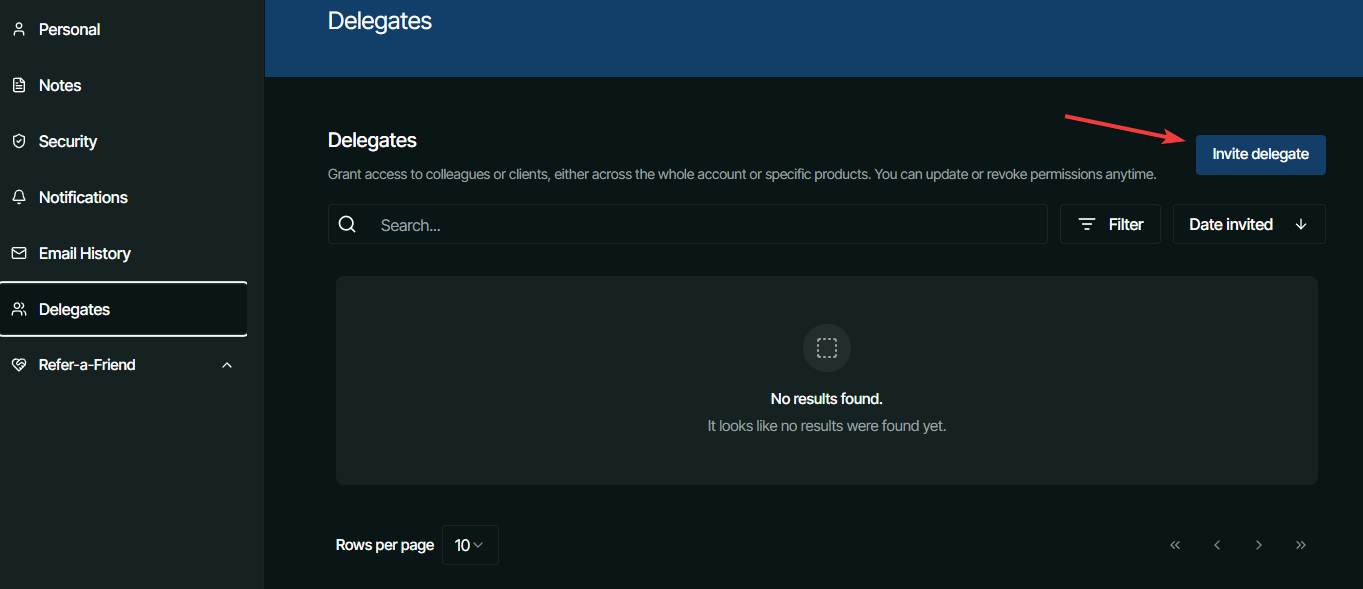Open the Date invited sorting dropdown
The width and height of the screenshot is (1363, 589).
1248,223
